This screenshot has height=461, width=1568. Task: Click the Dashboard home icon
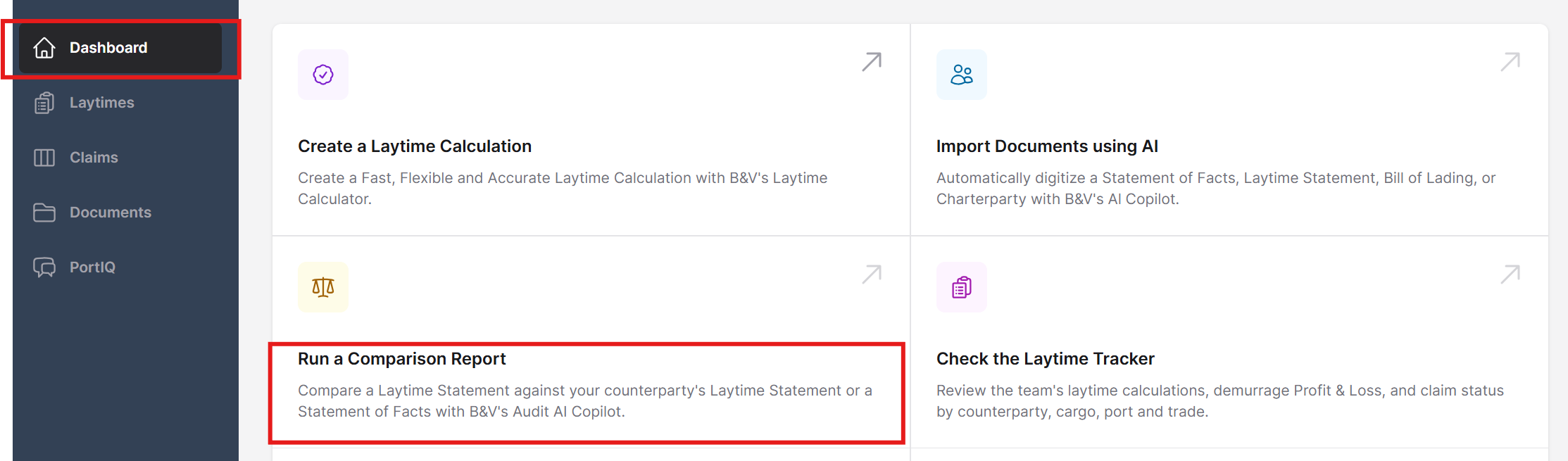(44, 48)
